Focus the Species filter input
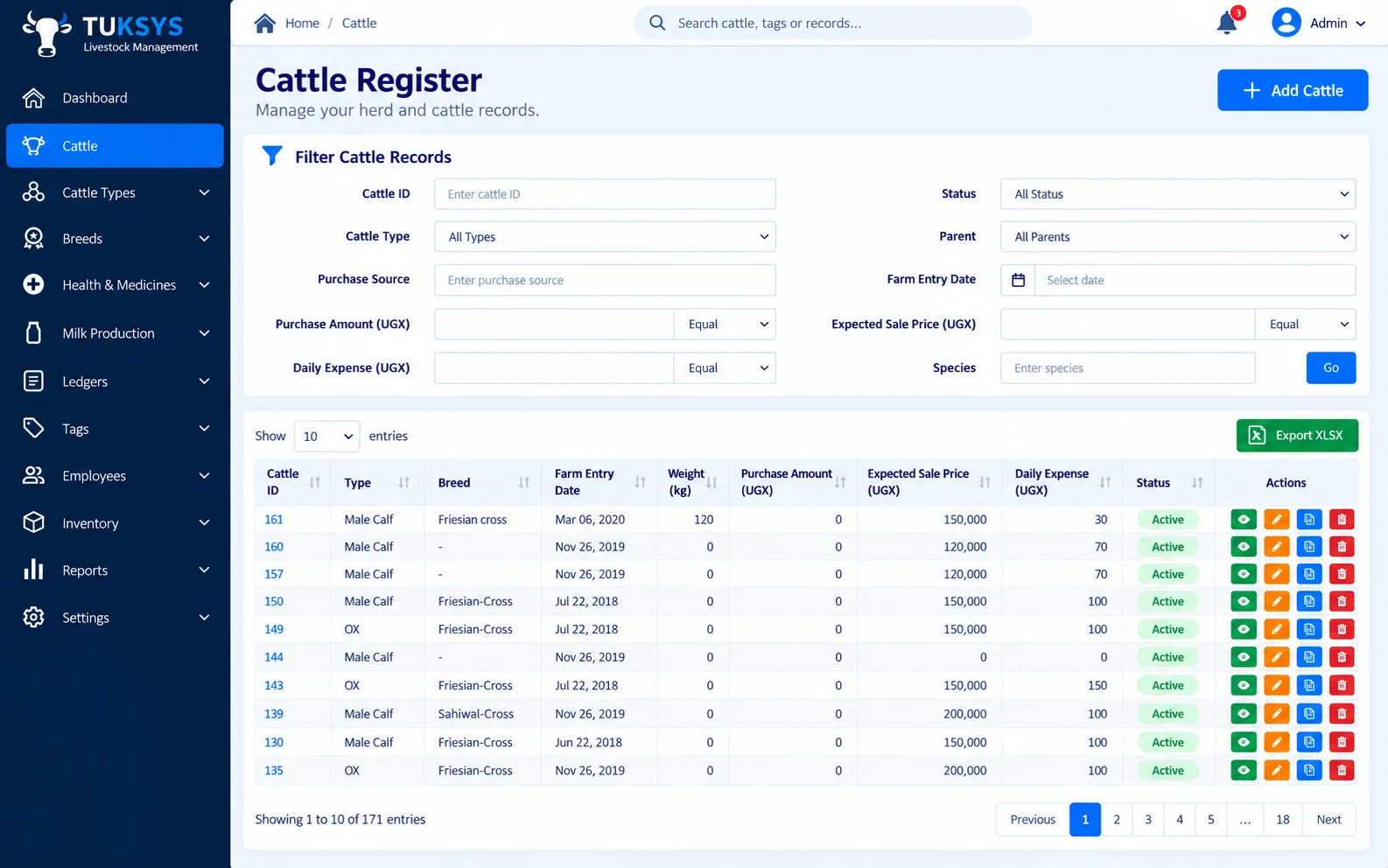This screenshot has height=868, width=1388. coord(1128,368)
